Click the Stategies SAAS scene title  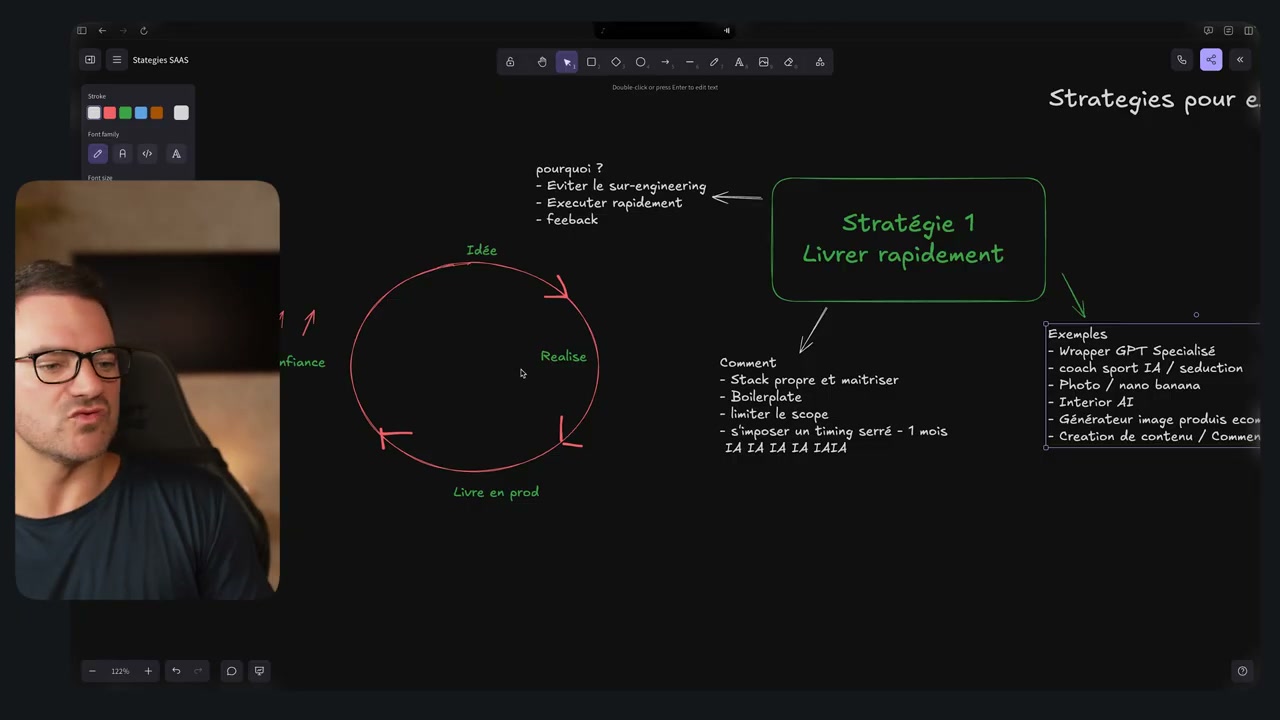pyautogui.click(x=160, y=60)
